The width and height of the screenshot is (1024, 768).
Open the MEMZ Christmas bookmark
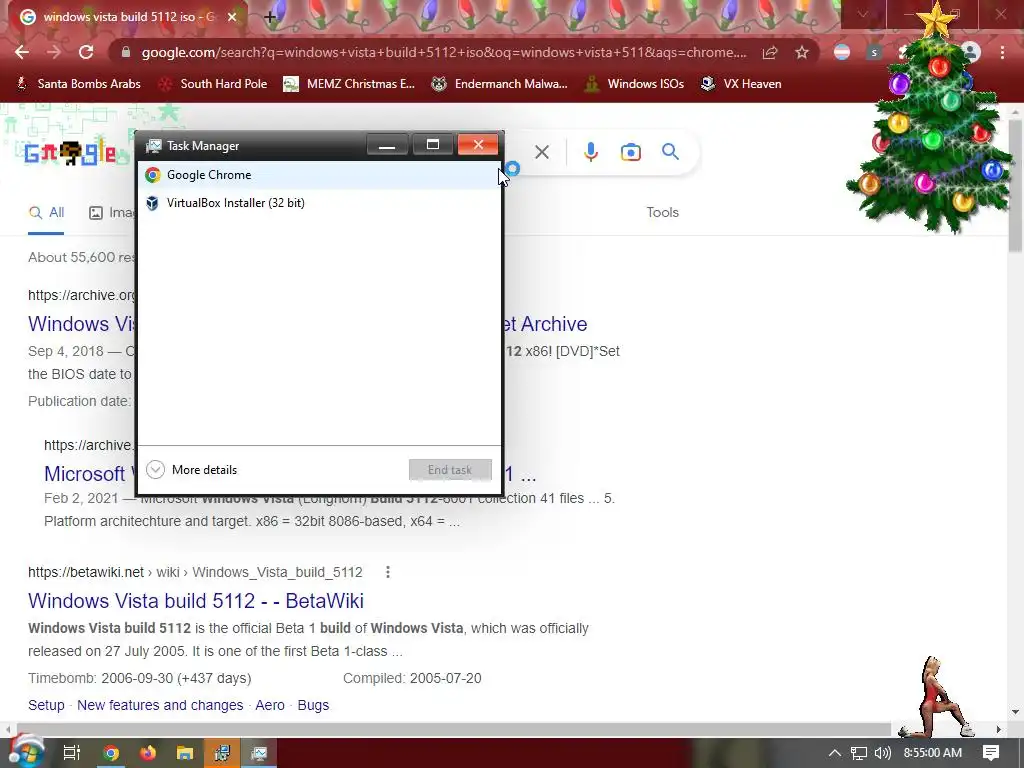[349, 84]
